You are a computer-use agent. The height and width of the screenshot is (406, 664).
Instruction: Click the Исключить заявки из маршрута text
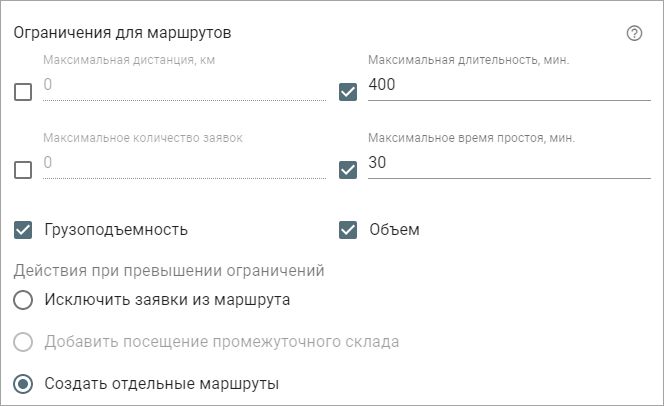point(167,300)
